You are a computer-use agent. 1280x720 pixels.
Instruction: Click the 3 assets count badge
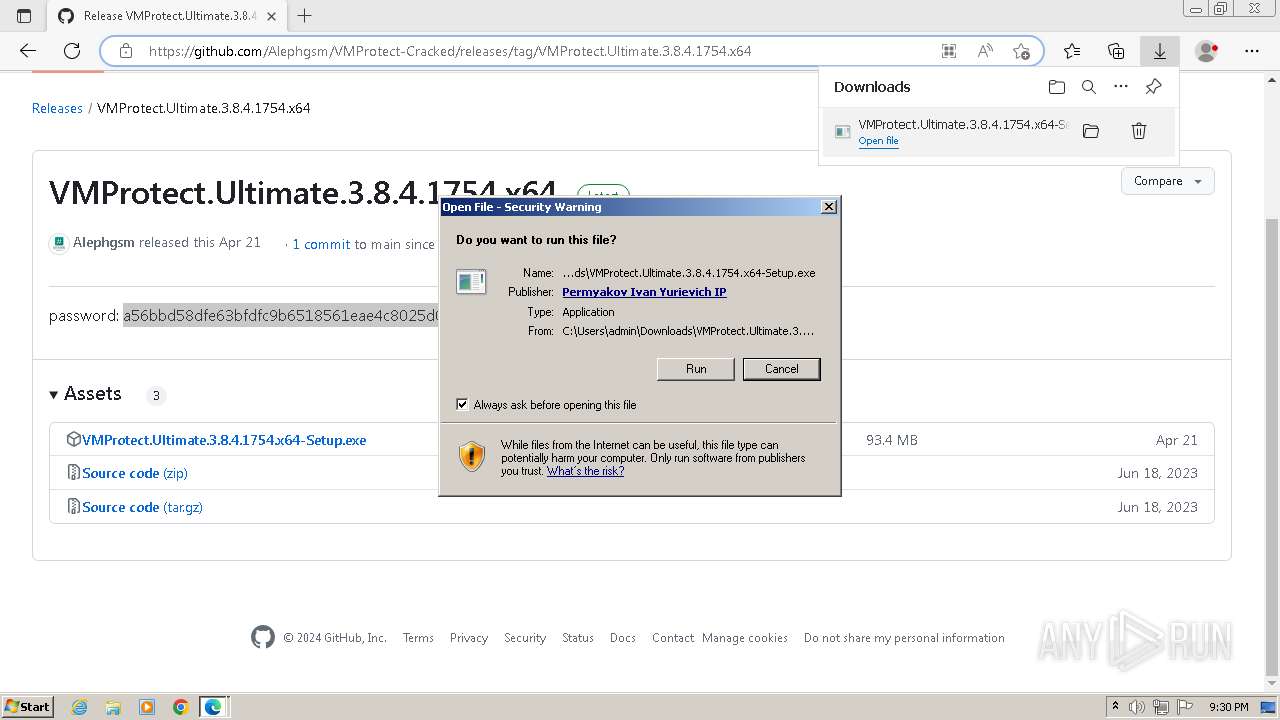[156, 395]
